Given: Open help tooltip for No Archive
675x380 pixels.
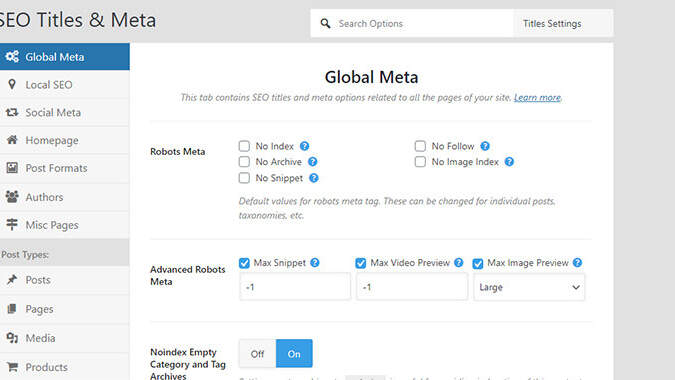Looking at the screenshot, I should [313, 162].
